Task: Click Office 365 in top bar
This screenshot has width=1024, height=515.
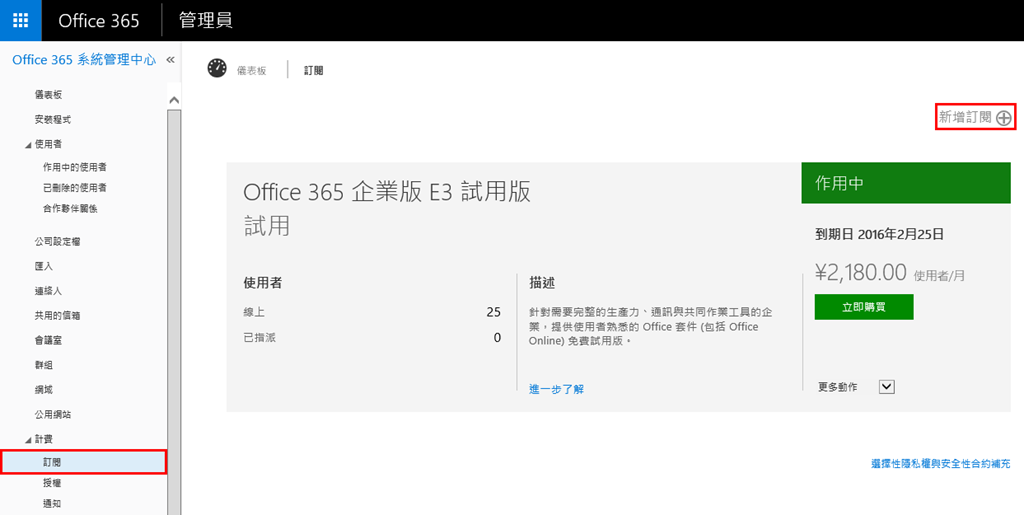Action: tap(99, 20)
